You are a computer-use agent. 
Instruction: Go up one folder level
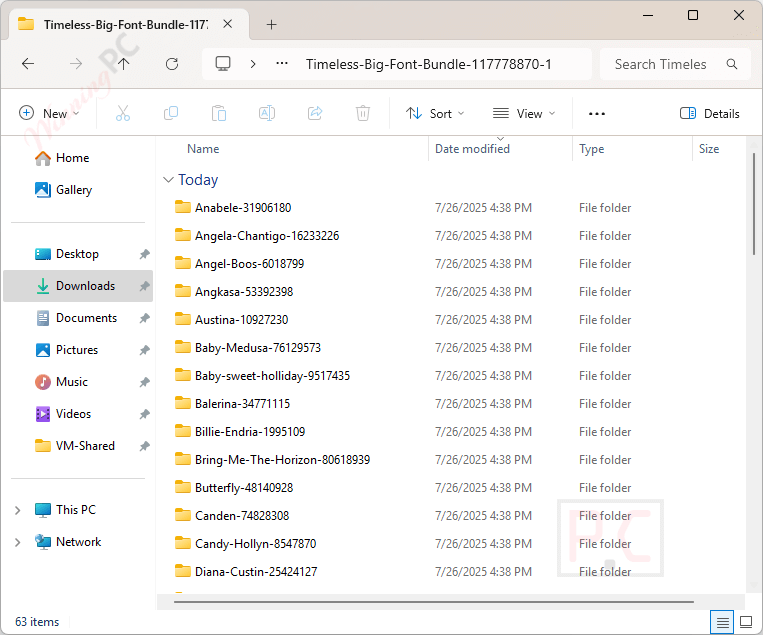124,64
